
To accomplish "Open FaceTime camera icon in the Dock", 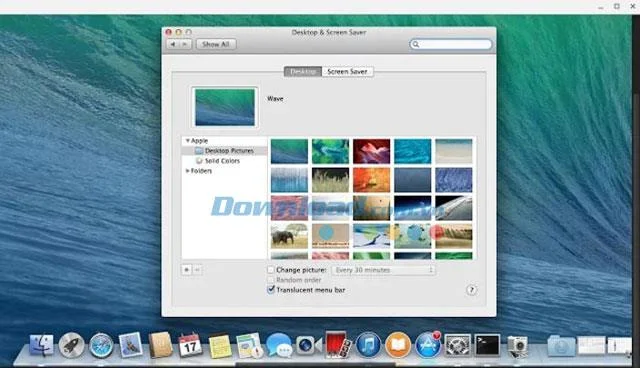I will [309, 345].
